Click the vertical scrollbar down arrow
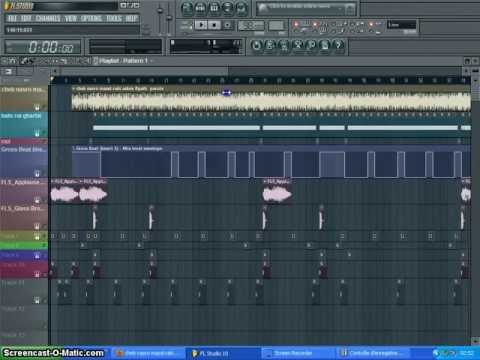Viewport: 480px width, 360px height. click(x=475, y=341)
